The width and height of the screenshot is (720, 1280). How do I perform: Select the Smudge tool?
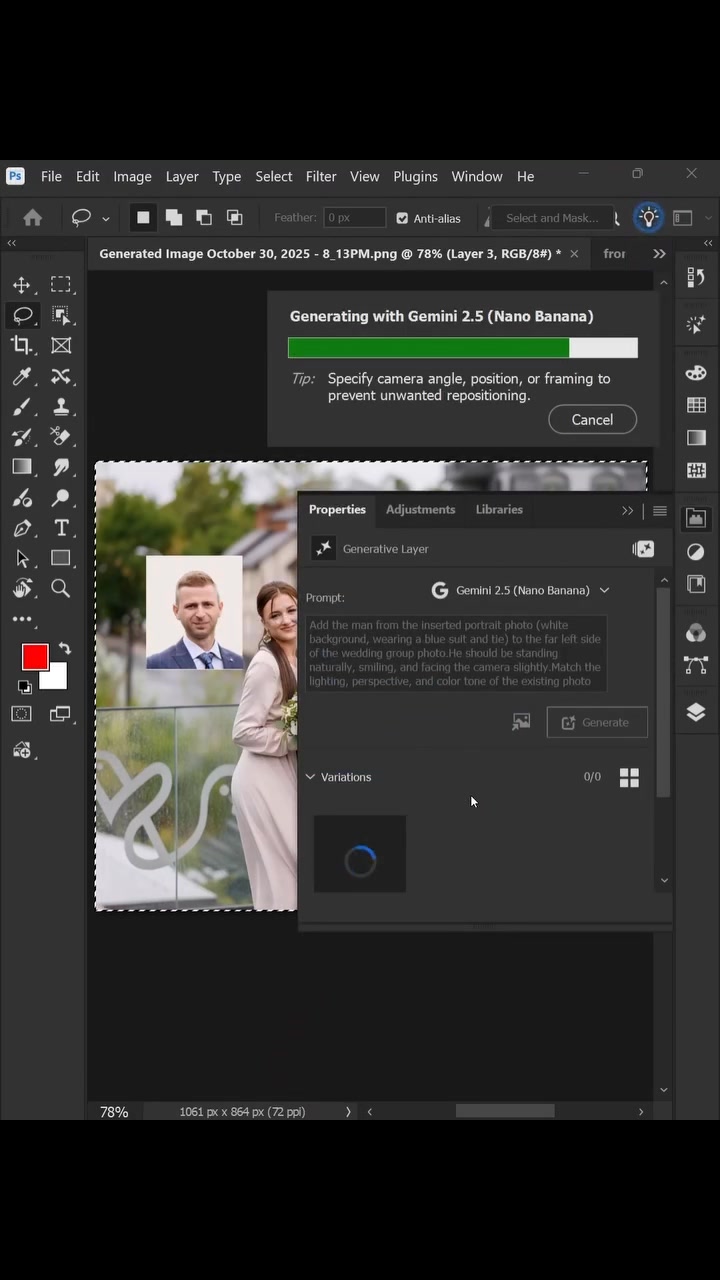(x=61, y=467)
